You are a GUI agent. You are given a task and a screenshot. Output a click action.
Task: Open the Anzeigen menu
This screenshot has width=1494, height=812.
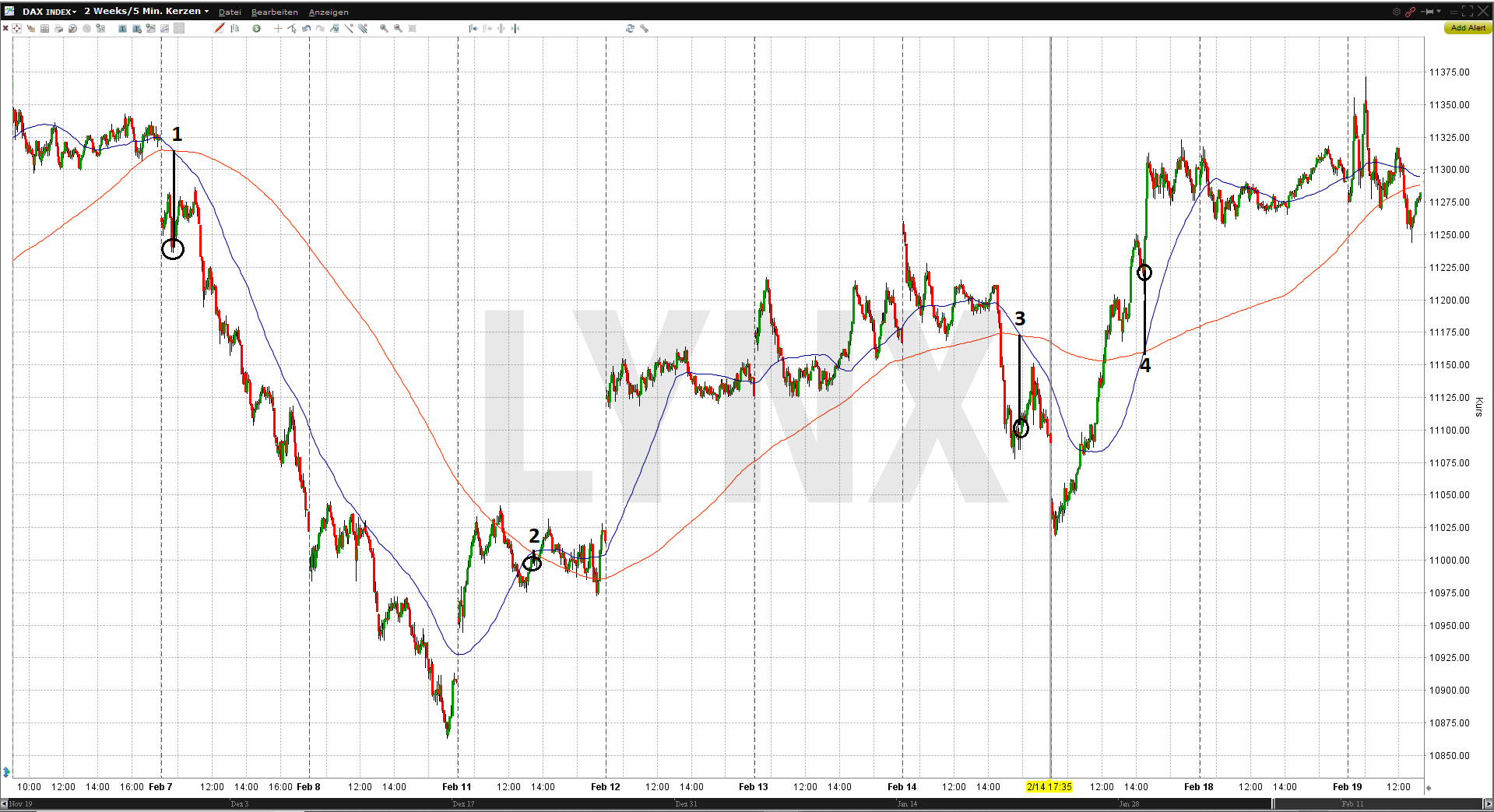328,11
